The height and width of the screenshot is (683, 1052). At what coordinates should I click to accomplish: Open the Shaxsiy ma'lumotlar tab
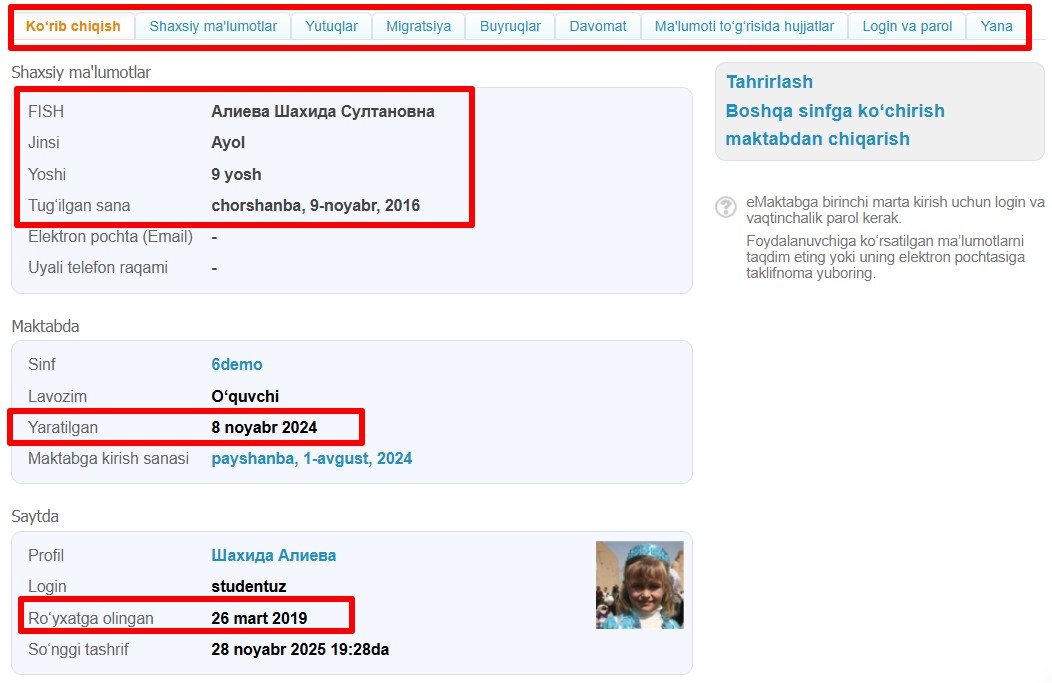pos(213,27)
